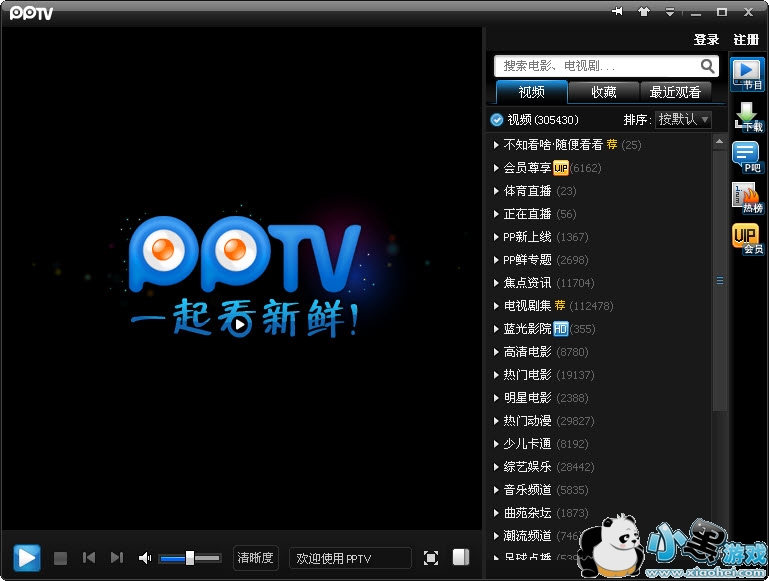The image size is (769, 581).
Task: Click the PPTV logo in title bar
Action: [x=31, y=13]
